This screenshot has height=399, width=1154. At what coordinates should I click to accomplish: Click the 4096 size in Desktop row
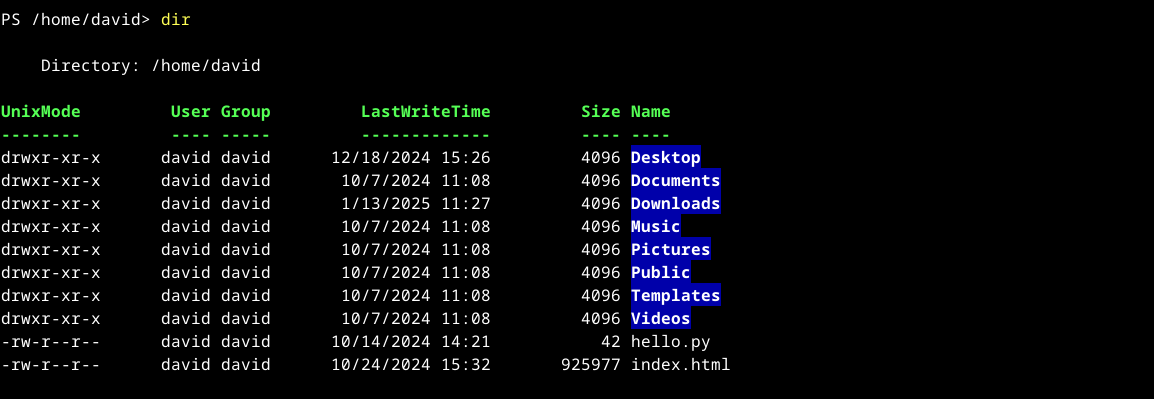(601, 158)
